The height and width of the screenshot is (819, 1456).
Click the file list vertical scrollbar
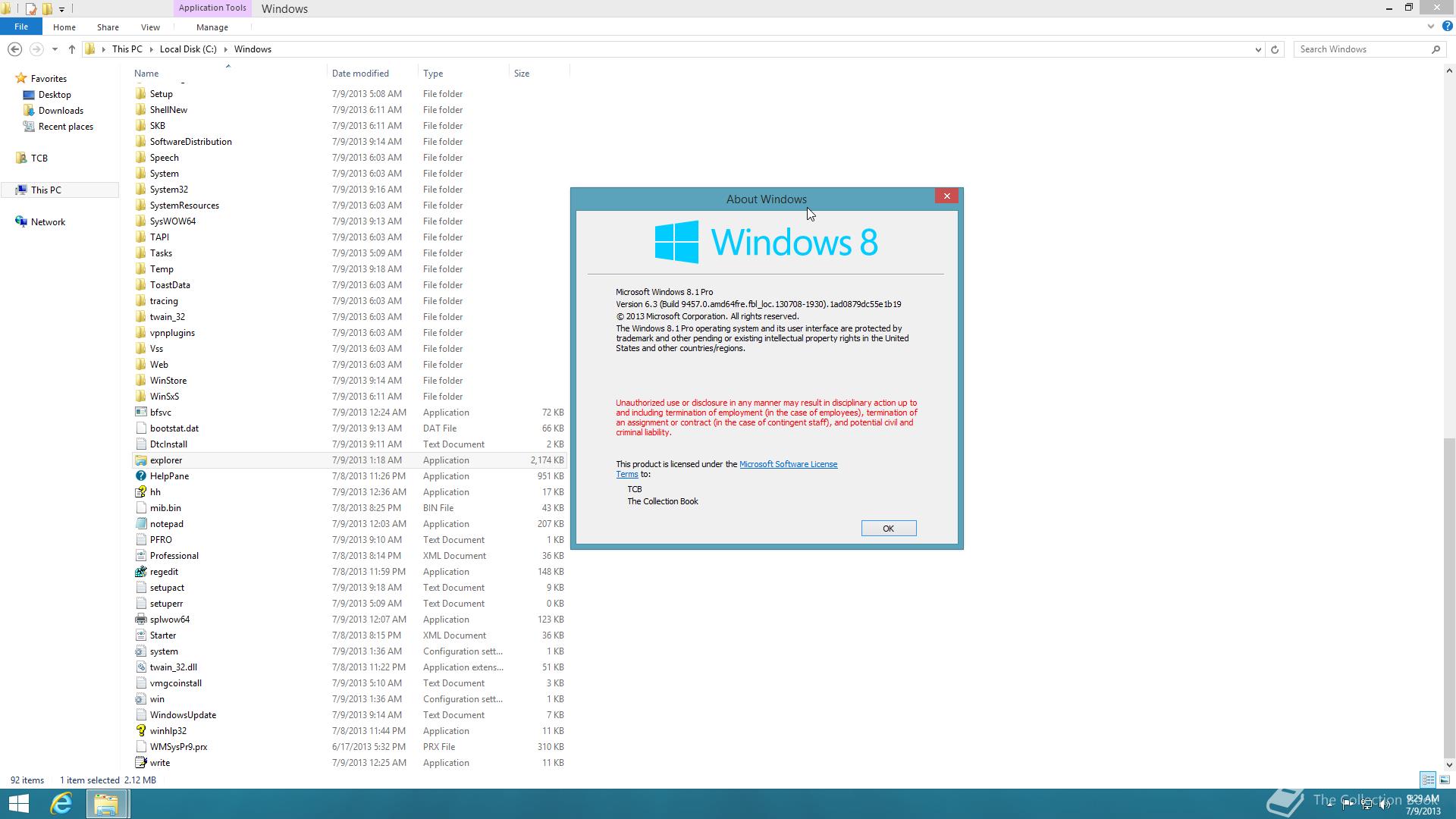pos(1449,597)
